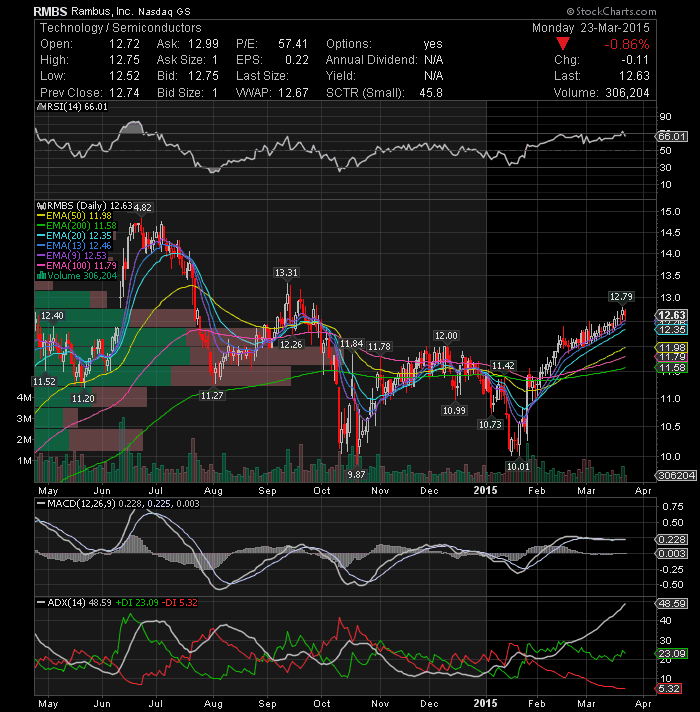Image resolution: width=700 pixels, height=712 pixels.
Task: Click the Prev Close value 12.74
Action: coord(124,93)
